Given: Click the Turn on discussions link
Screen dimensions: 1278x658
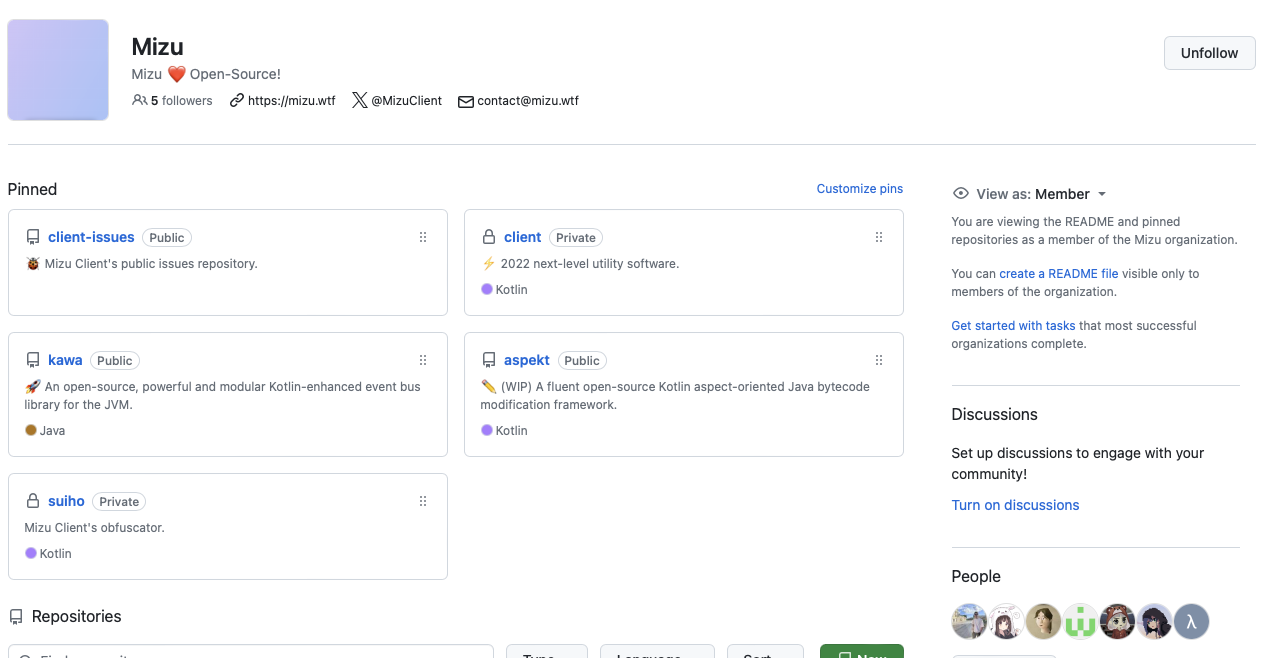Looking at the screenshot, I should pos(1015,505).
